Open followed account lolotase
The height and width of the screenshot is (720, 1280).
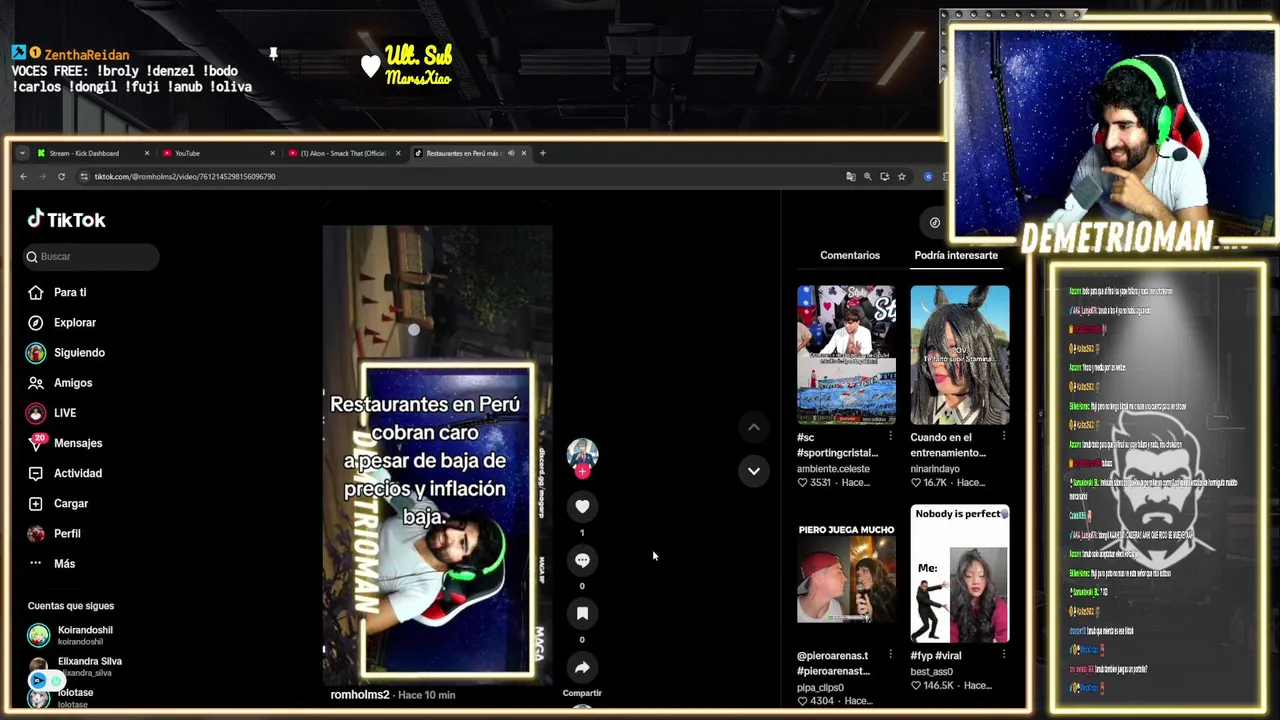75,697
